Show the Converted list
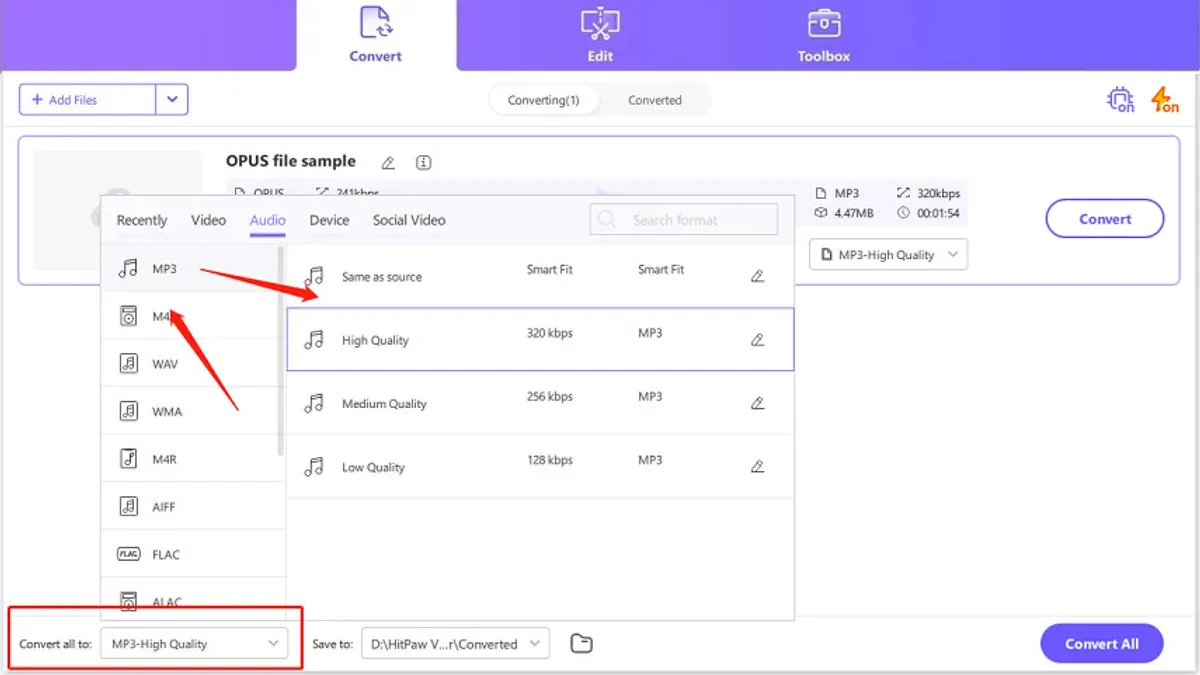 click(x=655, y=100)
